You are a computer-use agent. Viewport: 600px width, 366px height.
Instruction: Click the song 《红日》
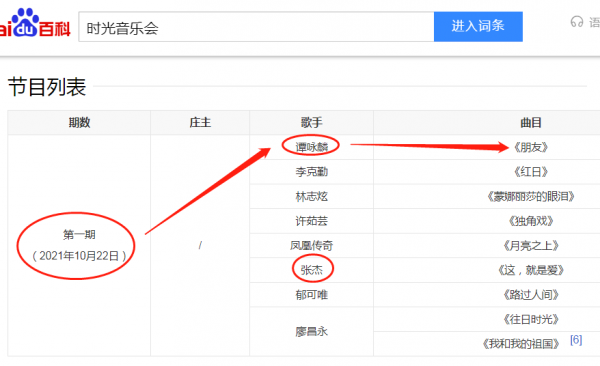click(531, 172)
